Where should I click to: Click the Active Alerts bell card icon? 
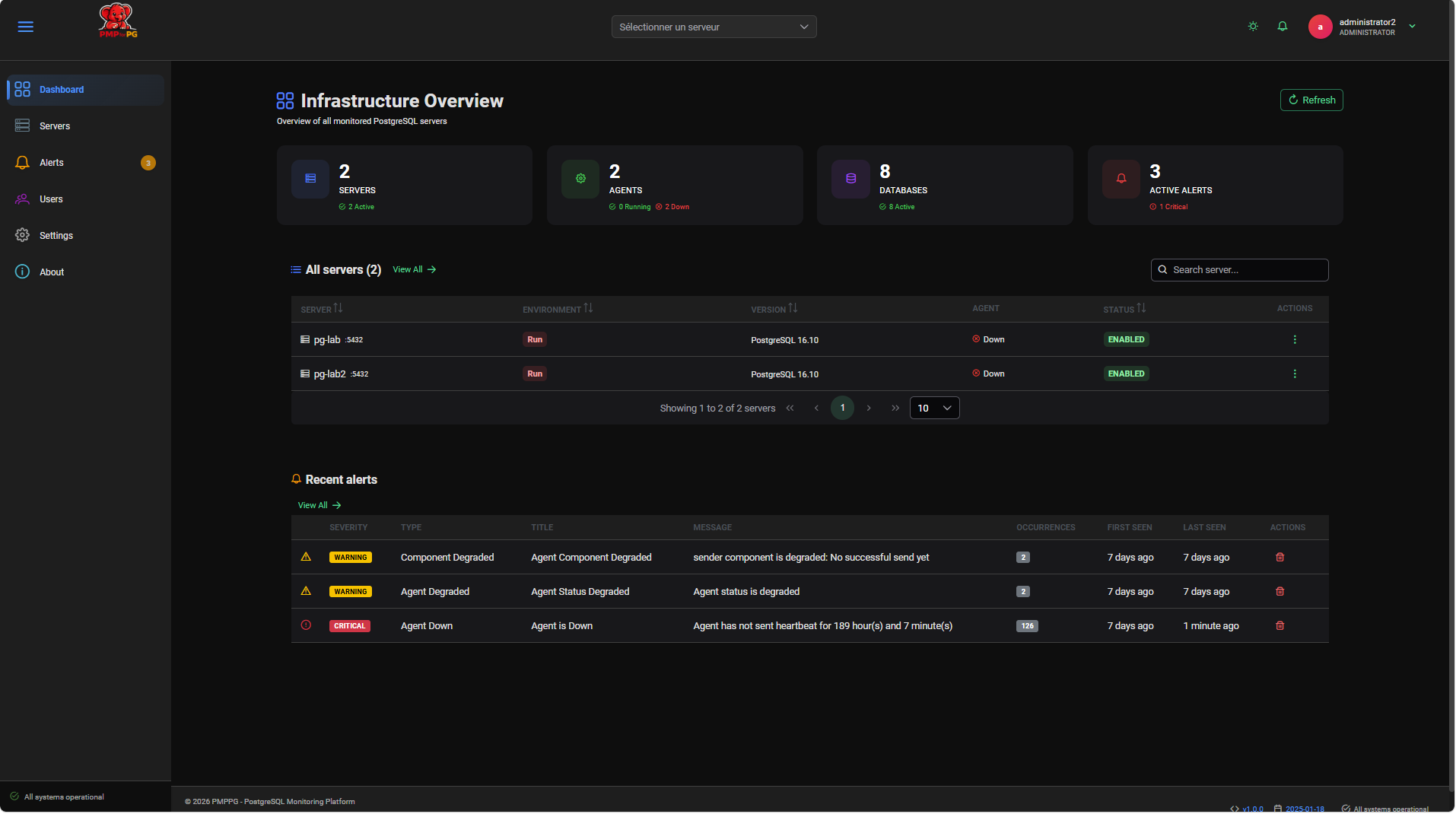point(1121,179)
